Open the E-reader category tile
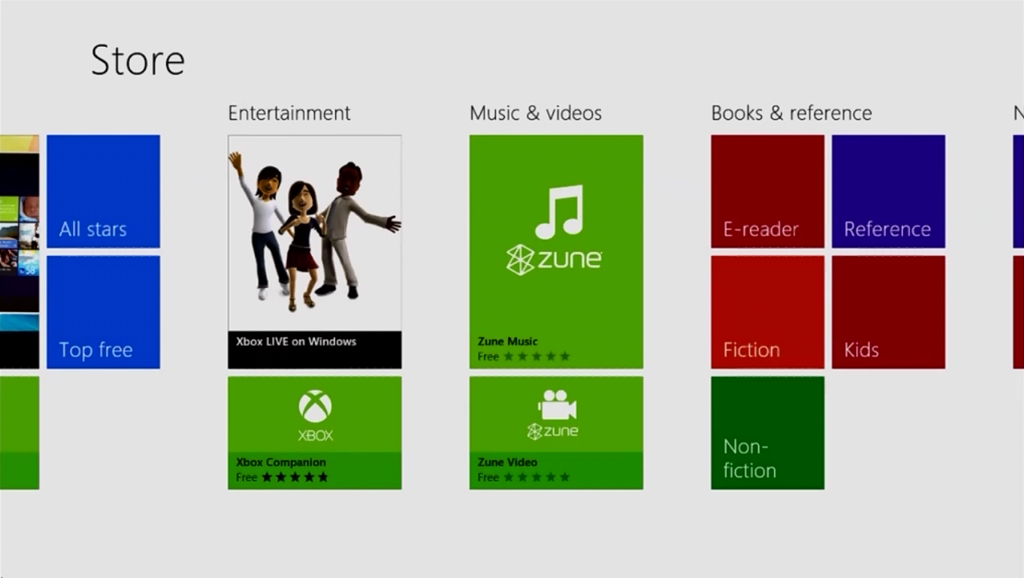1024x578 pixels. click(767, 191)
